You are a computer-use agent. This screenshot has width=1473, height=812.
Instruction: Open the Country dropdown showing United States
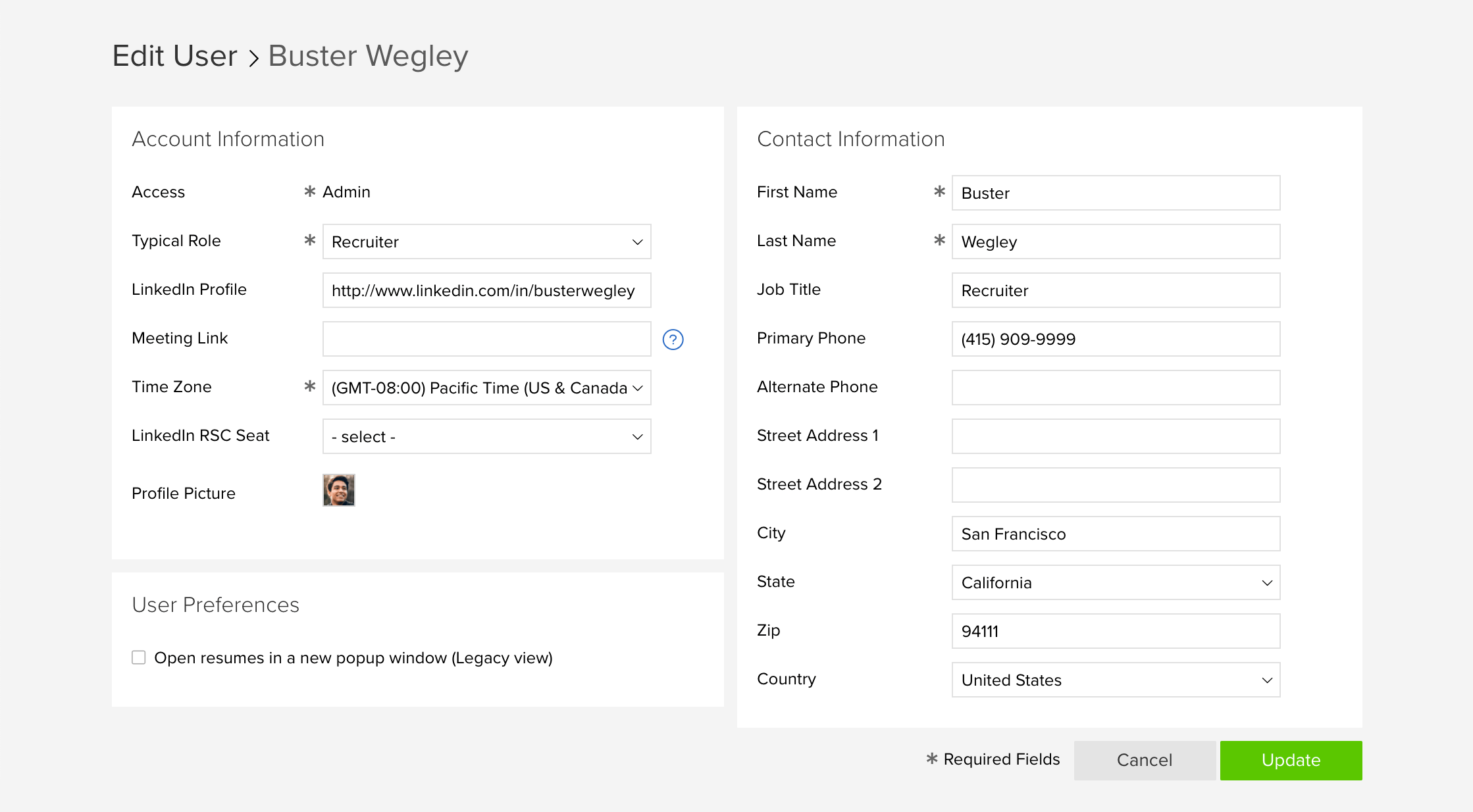point(1116,680)
